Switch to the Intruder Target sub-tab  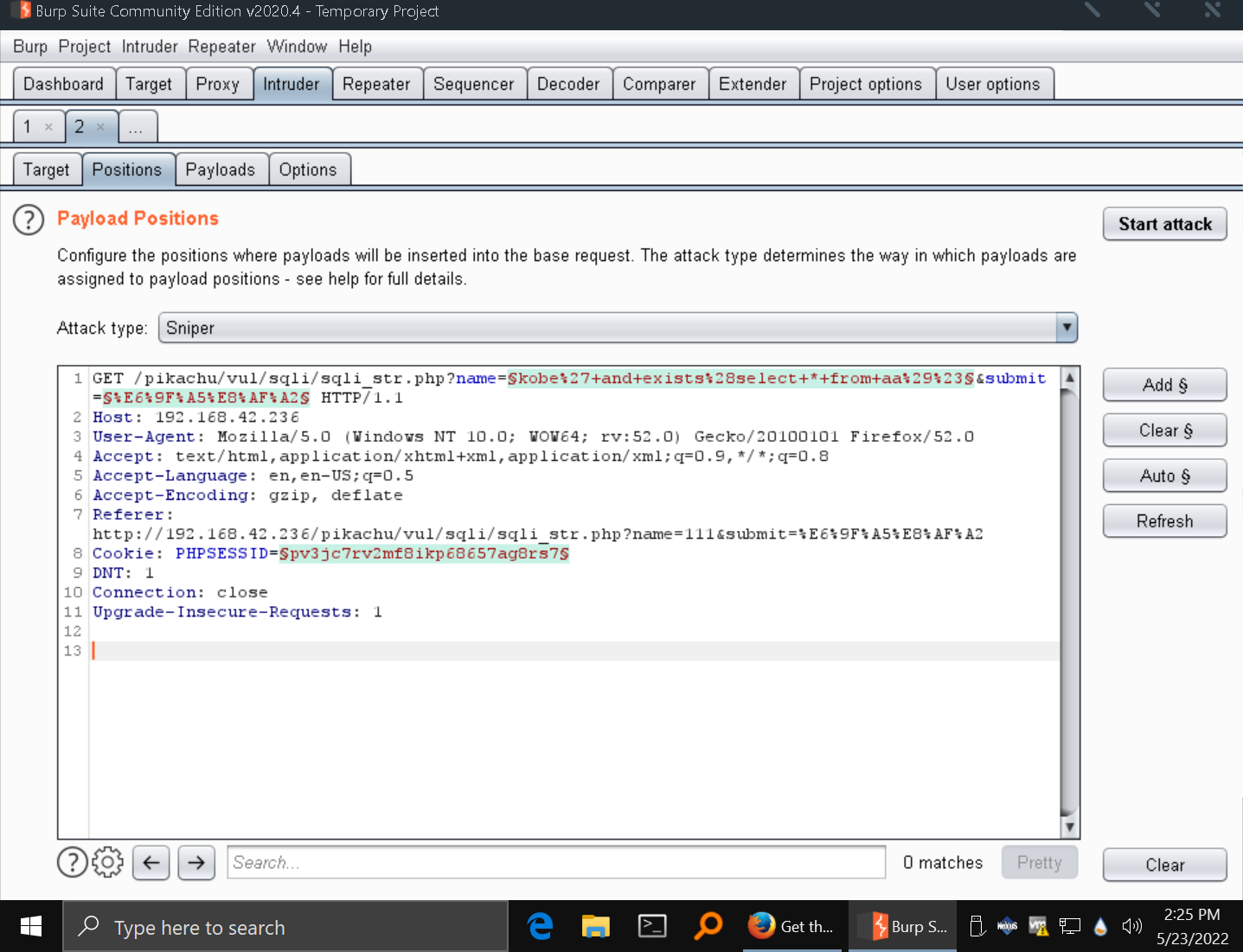tap(47, 169)
